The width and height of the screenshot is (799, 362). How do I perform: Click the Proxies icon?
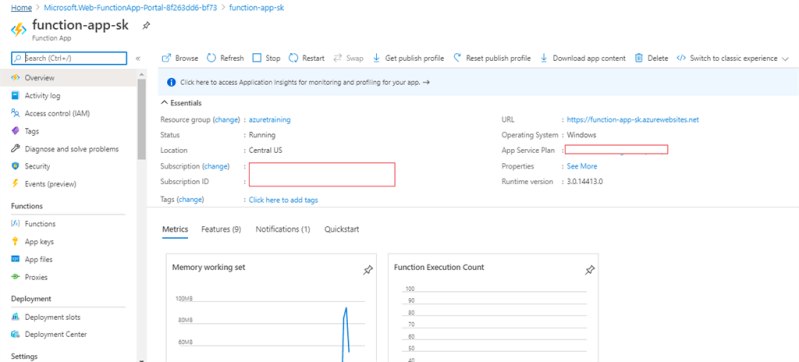click(x=15, y=277)
